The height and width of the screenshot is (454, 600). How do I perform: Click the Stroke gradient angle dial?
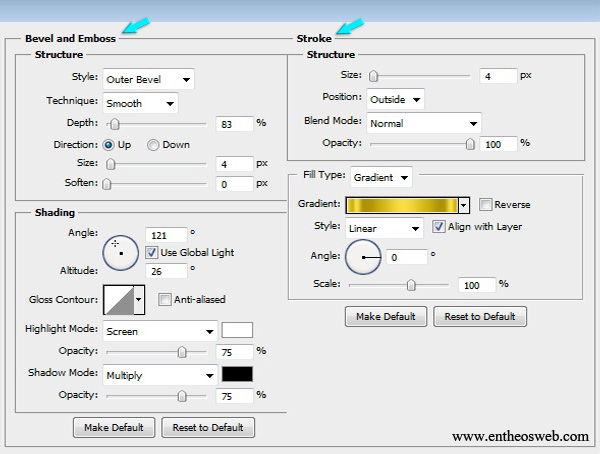click(364, 257)
